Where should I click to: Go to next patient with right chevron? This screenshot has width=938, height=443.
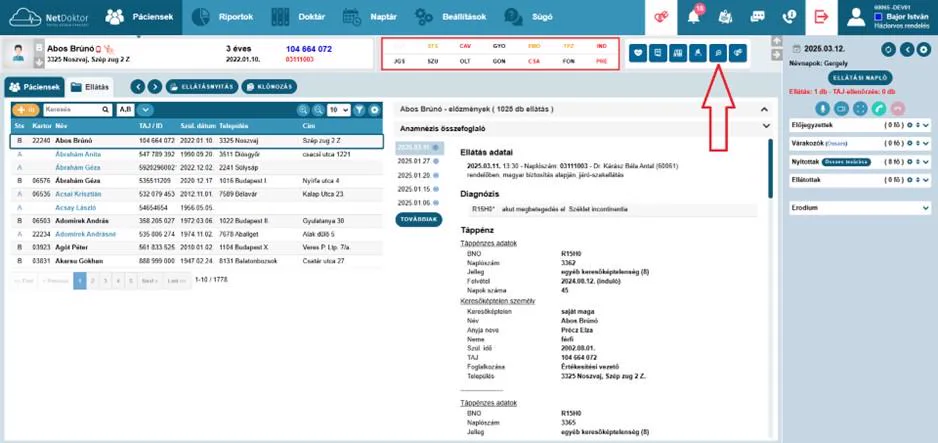(x=155, y=87)
